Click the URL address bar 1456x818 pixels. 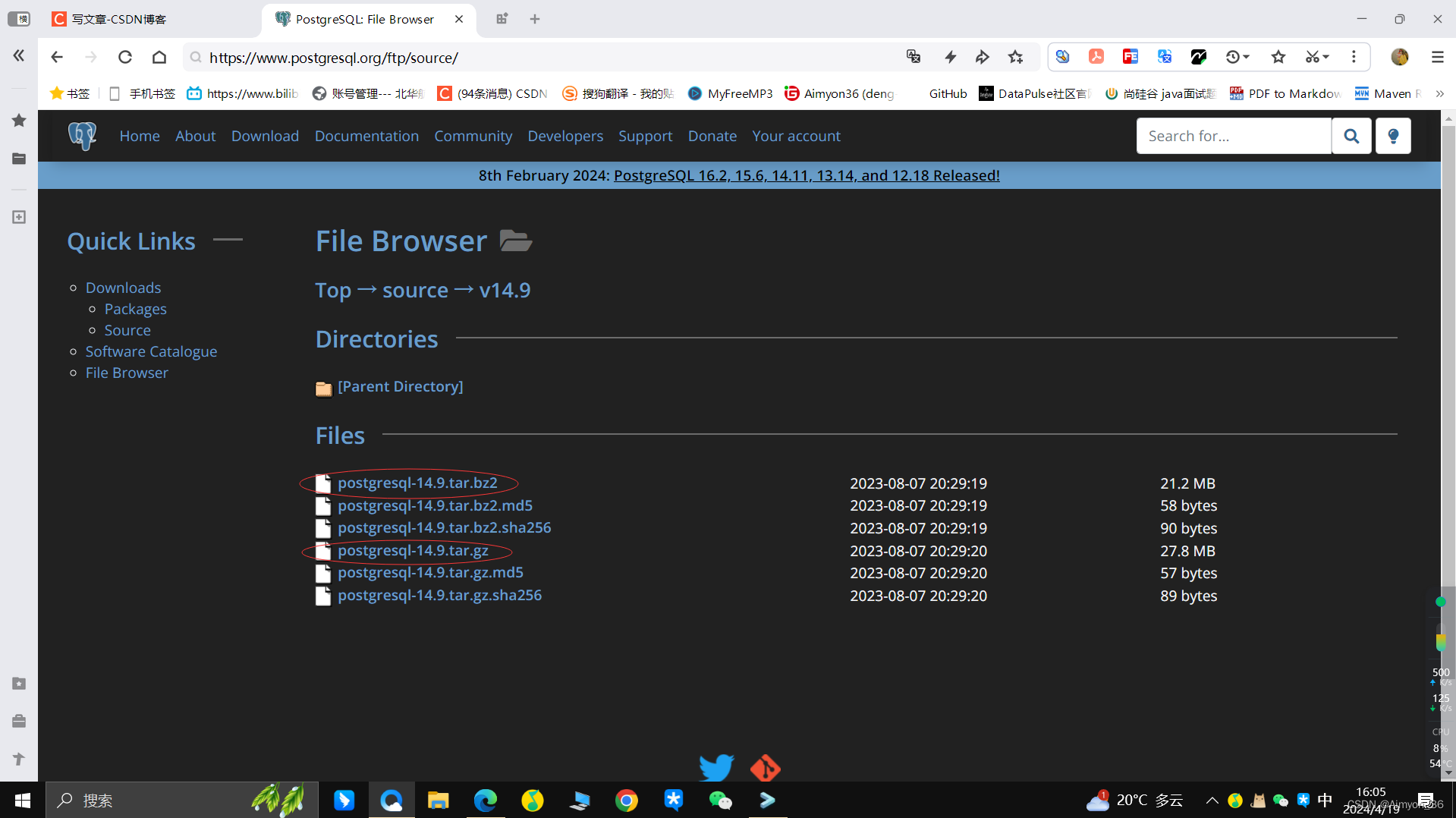[546, 57]
